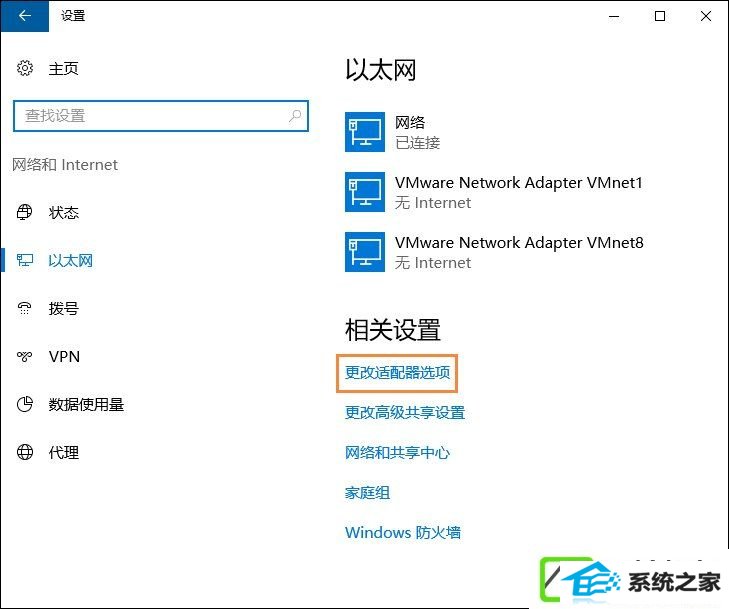729x609 pixels.
Task: Open 更改适配器选项 link
Action: pos(398,373)
